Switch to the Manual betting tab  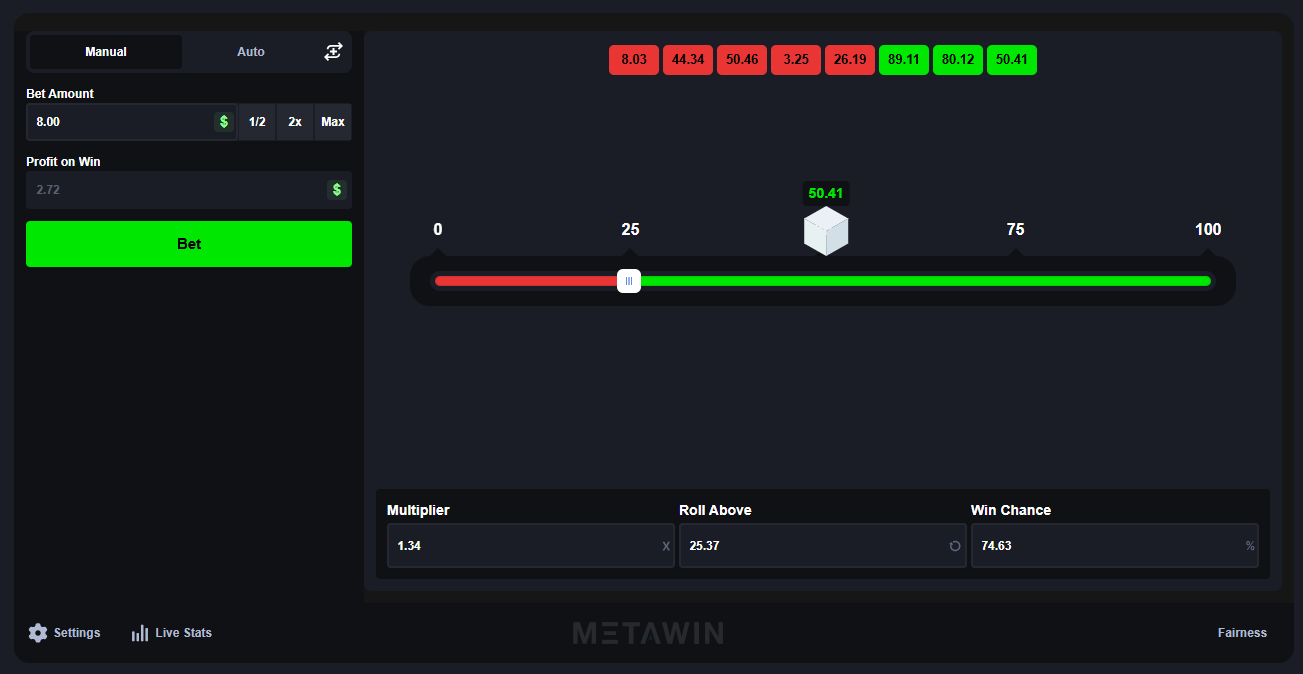[x=106, y=52]
